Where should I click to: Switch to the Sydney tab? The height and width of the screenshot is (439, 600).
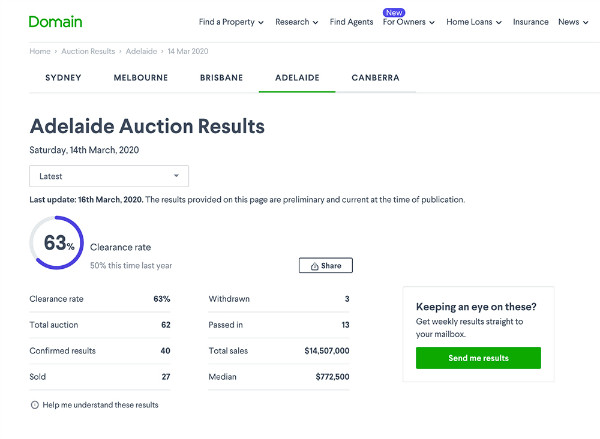[63, 77]
